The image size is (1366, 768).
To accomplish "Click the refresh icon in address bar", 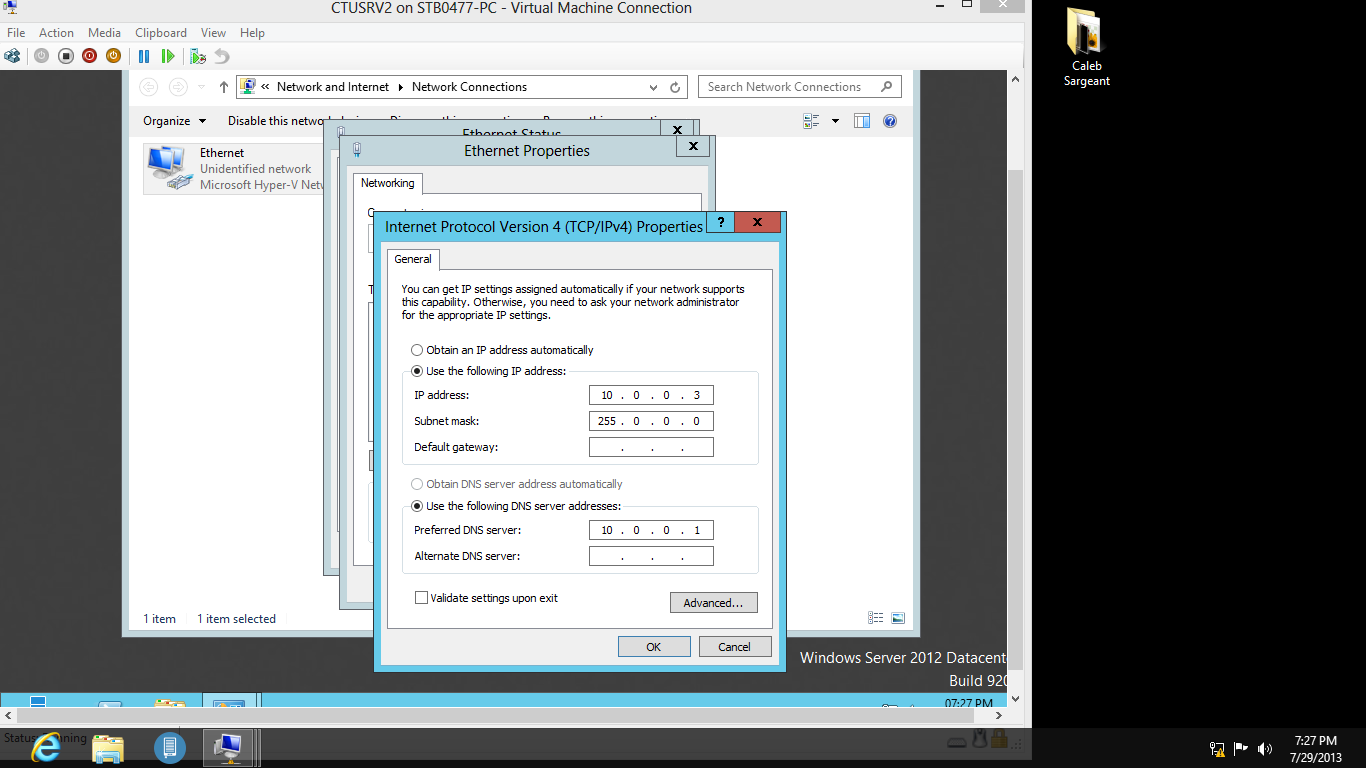I will click(675, 87).
